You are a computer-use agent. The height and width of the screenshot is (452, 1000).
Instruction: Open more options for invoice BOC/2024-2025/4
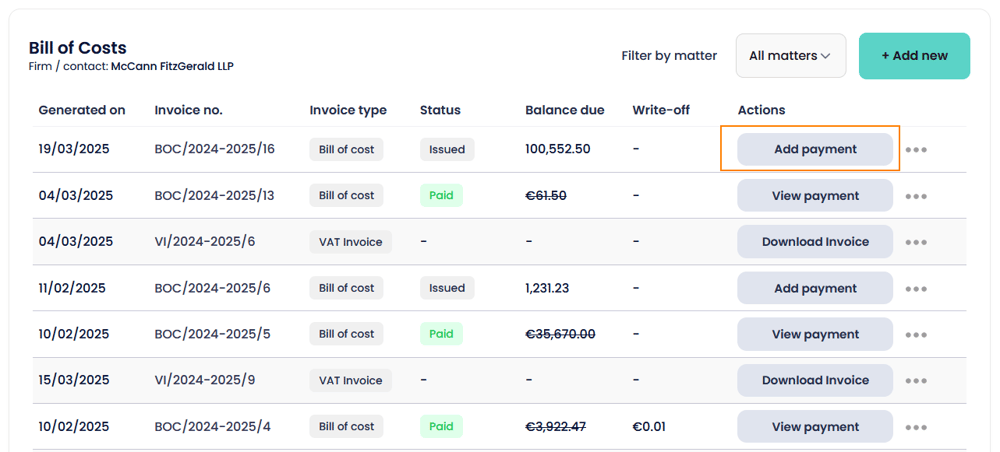(916, 427)
